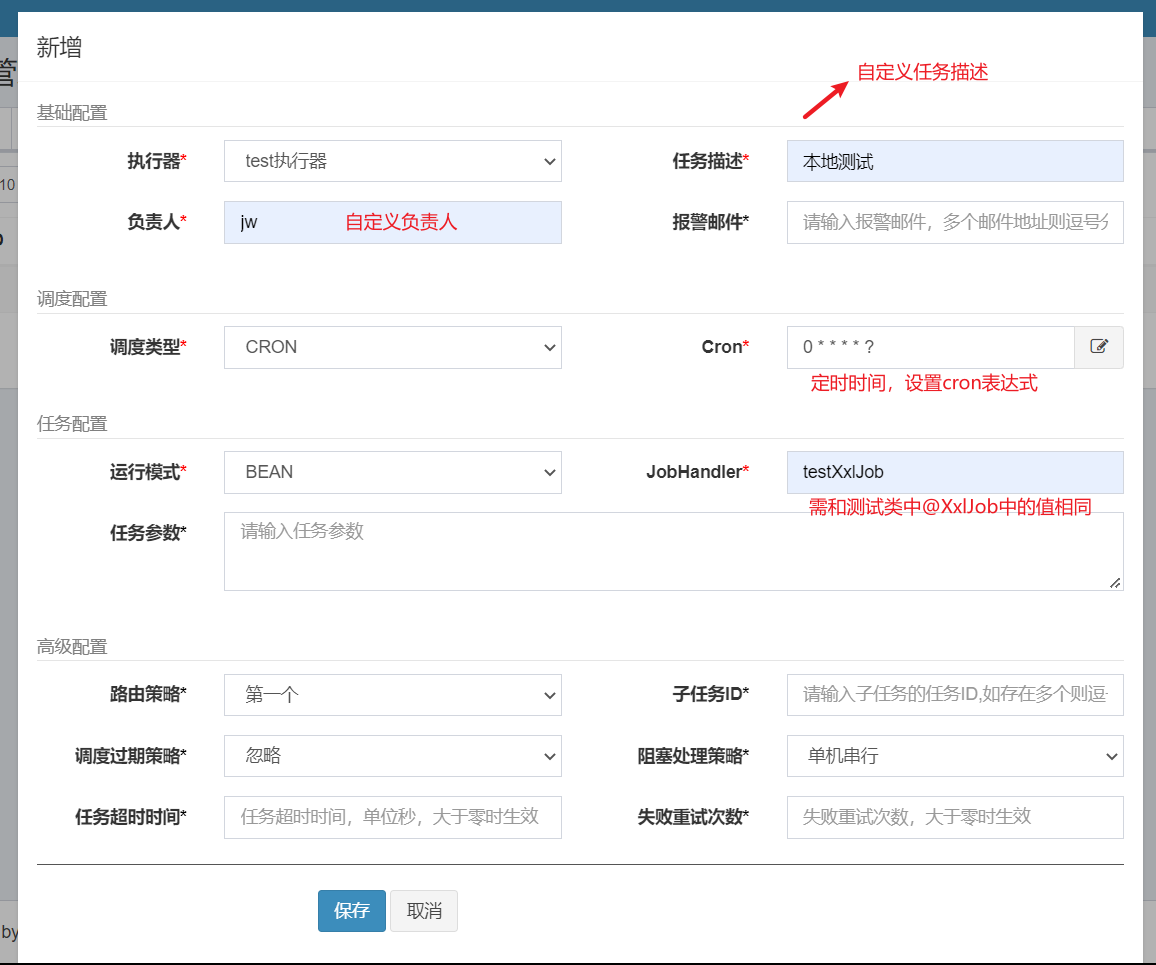The image size is (1156, 965).
Task: Open the 执行器 dropdown showing test执行器
Action: pos(392,161)
